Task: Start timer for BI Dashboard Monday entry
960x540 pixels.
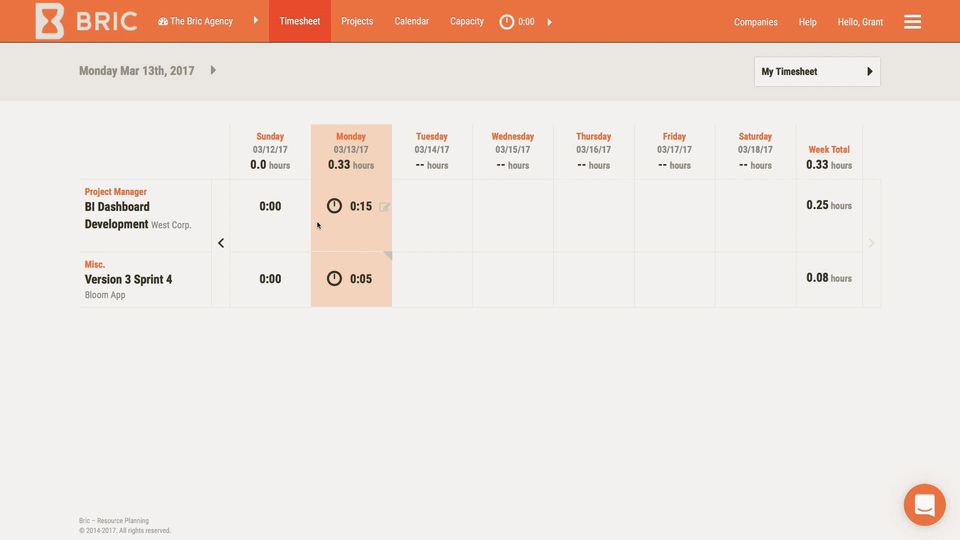Action: click(334, 206)
